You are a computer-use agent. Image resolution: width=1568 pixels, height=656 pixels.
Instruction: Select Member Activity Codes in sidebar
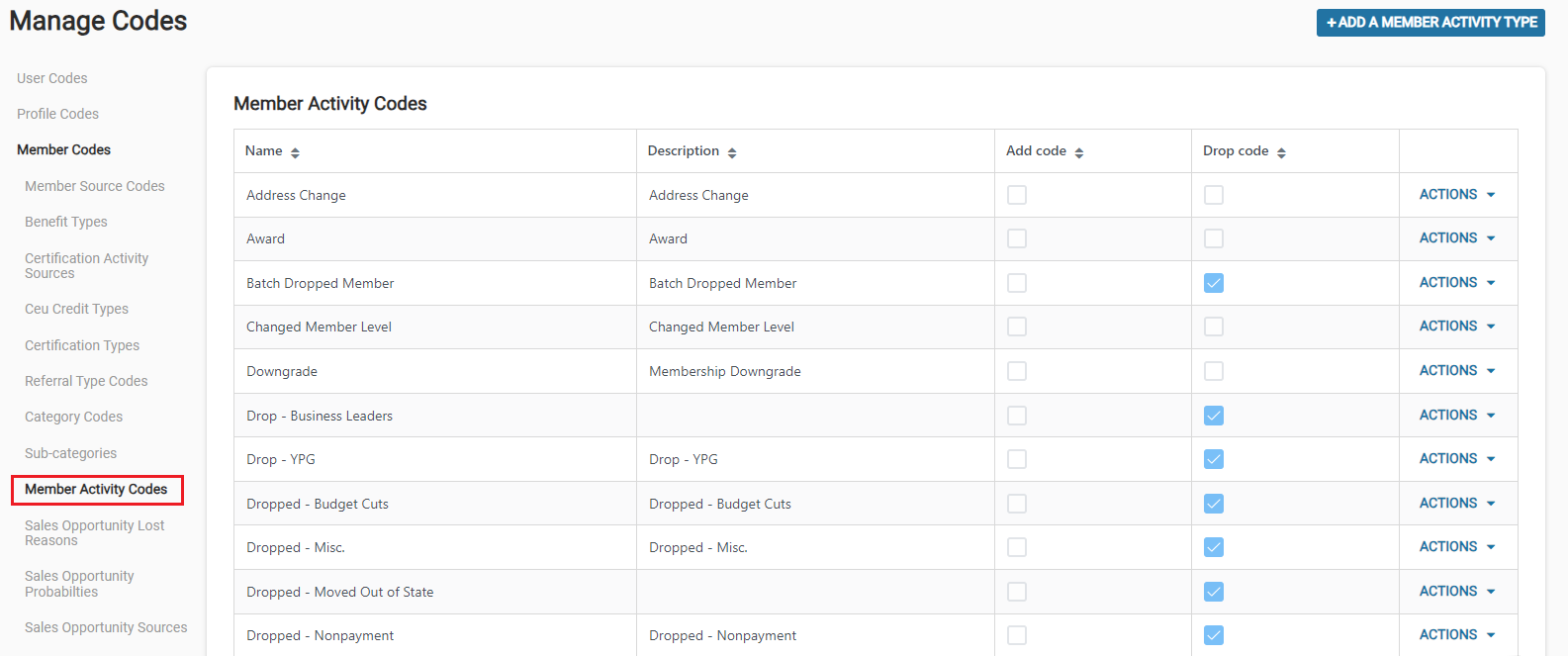(x=96, y=489)
